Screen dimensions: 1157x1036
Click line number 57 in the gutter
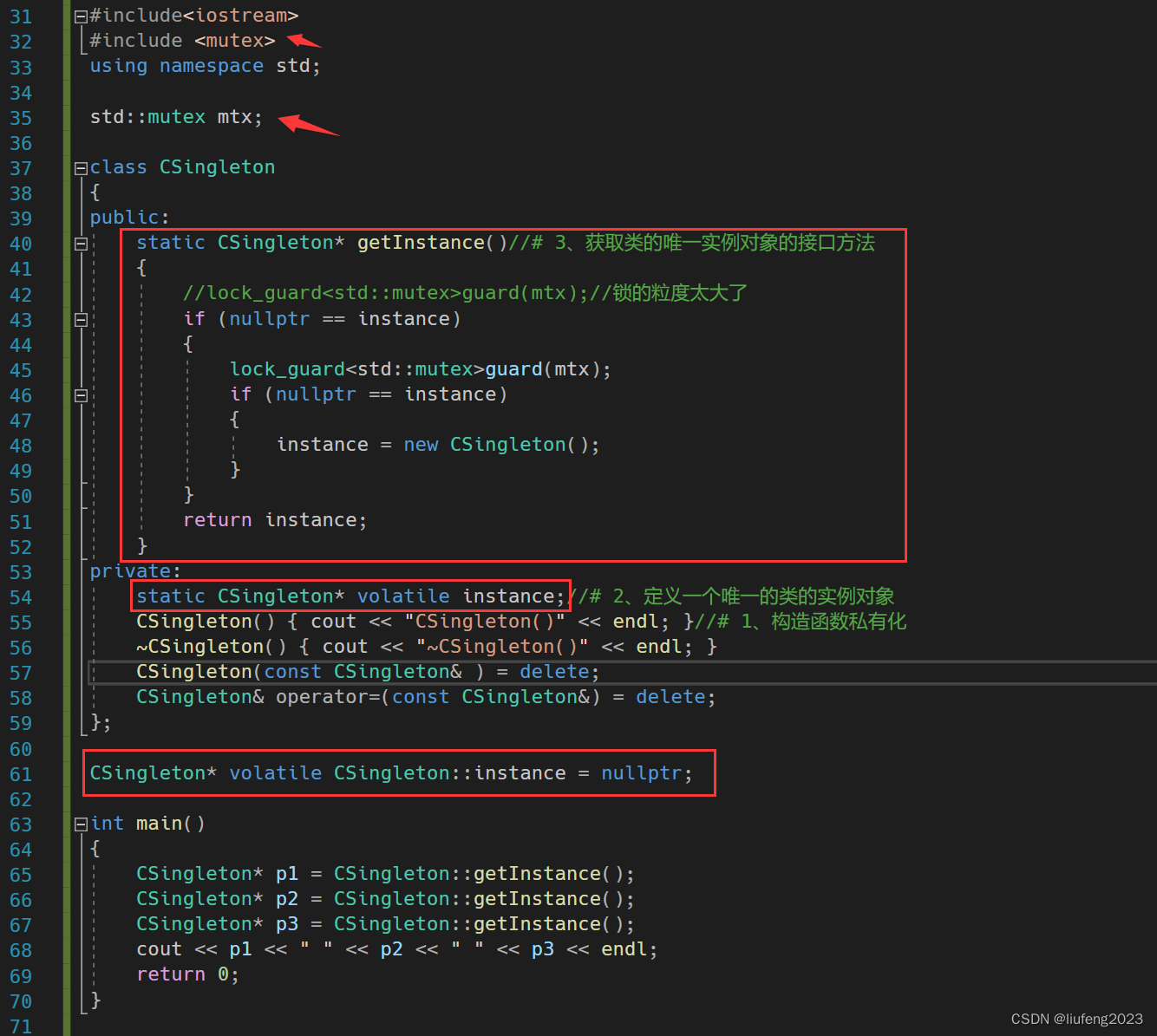(x=21, y=673)
